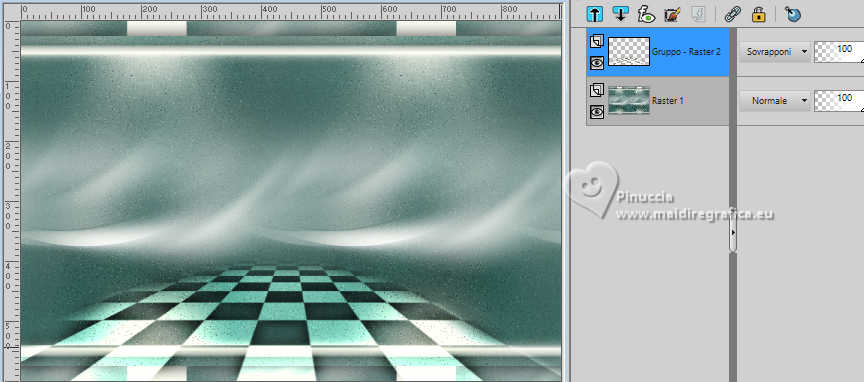Click the layer effects visibility icon
This screenshot has height=382, width=864.
coord(646,14)
